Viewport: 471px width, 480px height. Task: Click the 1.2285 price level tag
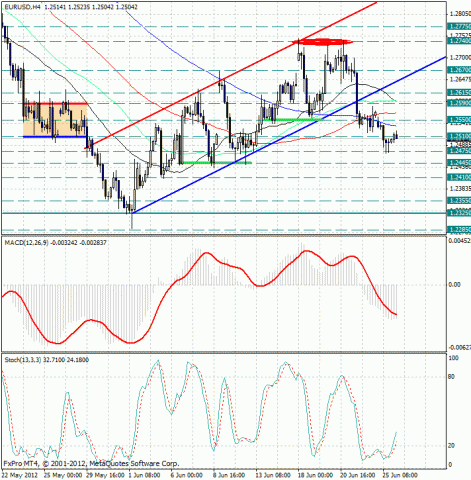pyautogui.click(x=459, y=230)
